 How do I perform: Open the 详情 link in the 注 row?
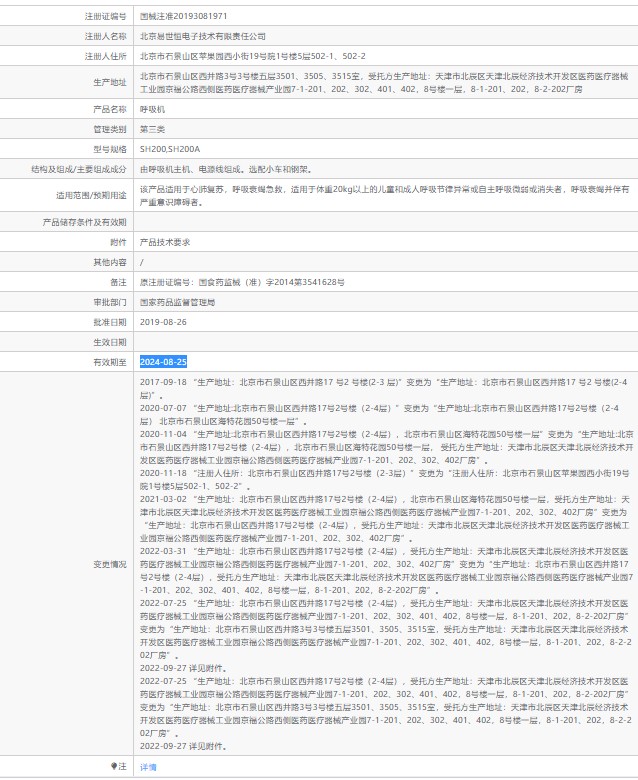click(x=148, y=767)
